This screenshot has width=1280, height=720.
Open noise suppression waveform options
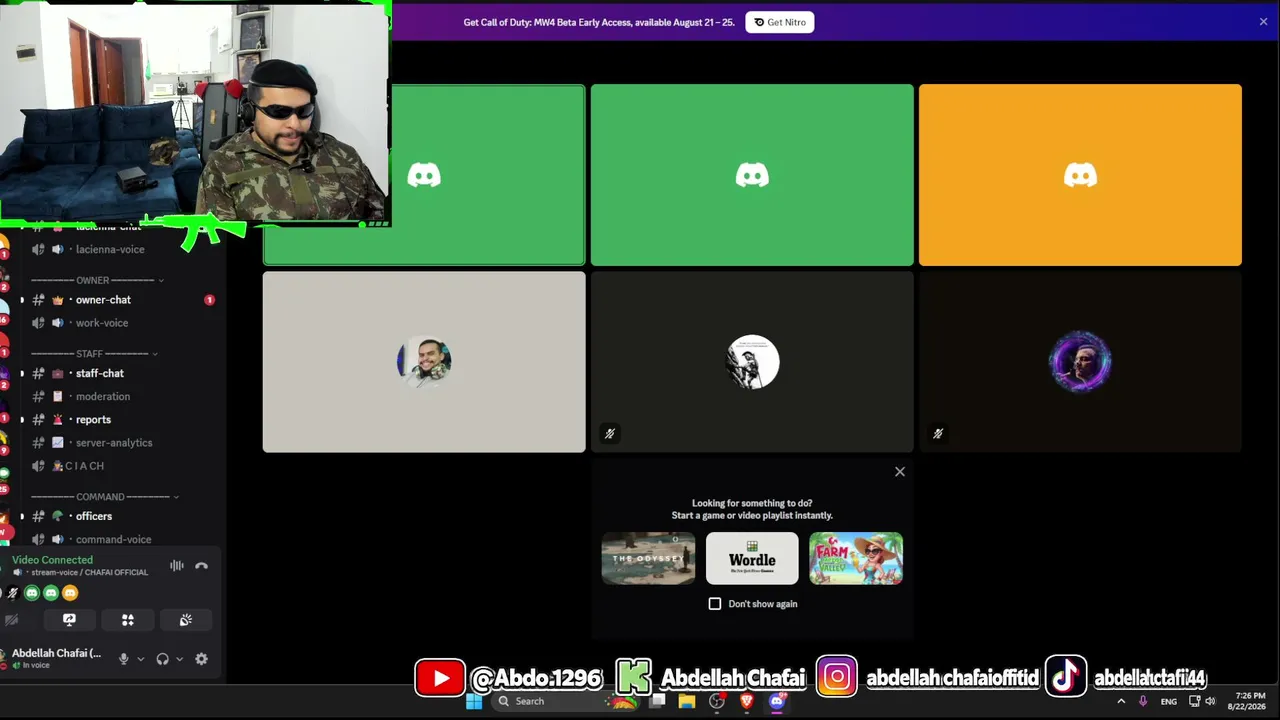coord(177,566)
